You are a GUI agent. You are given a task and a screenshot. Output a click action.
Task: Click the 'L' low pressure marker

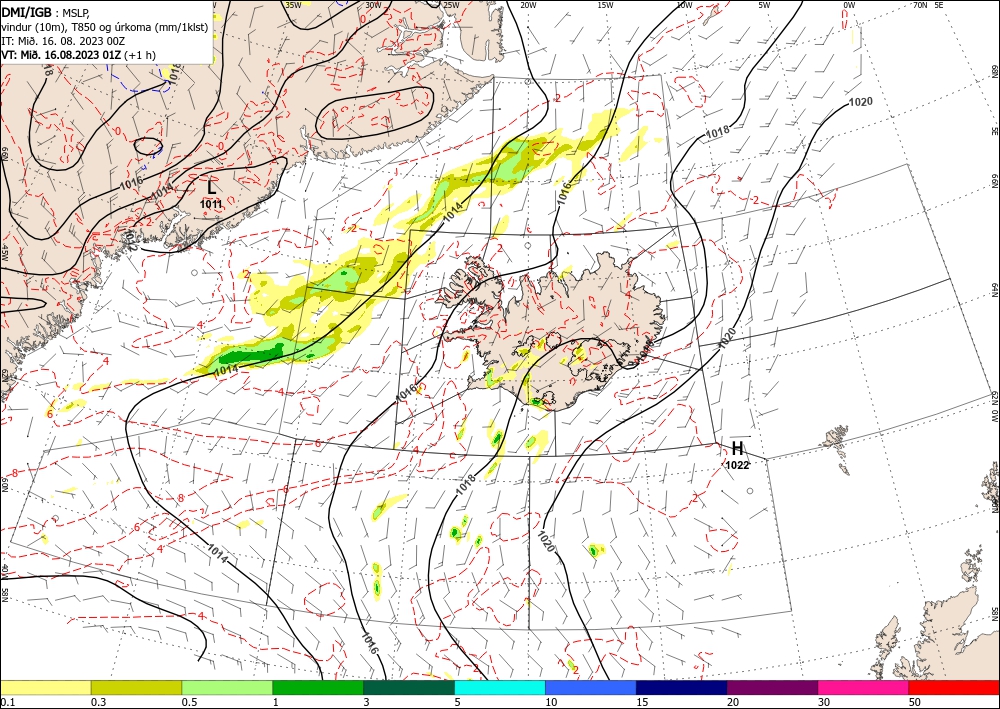[212, 187]
